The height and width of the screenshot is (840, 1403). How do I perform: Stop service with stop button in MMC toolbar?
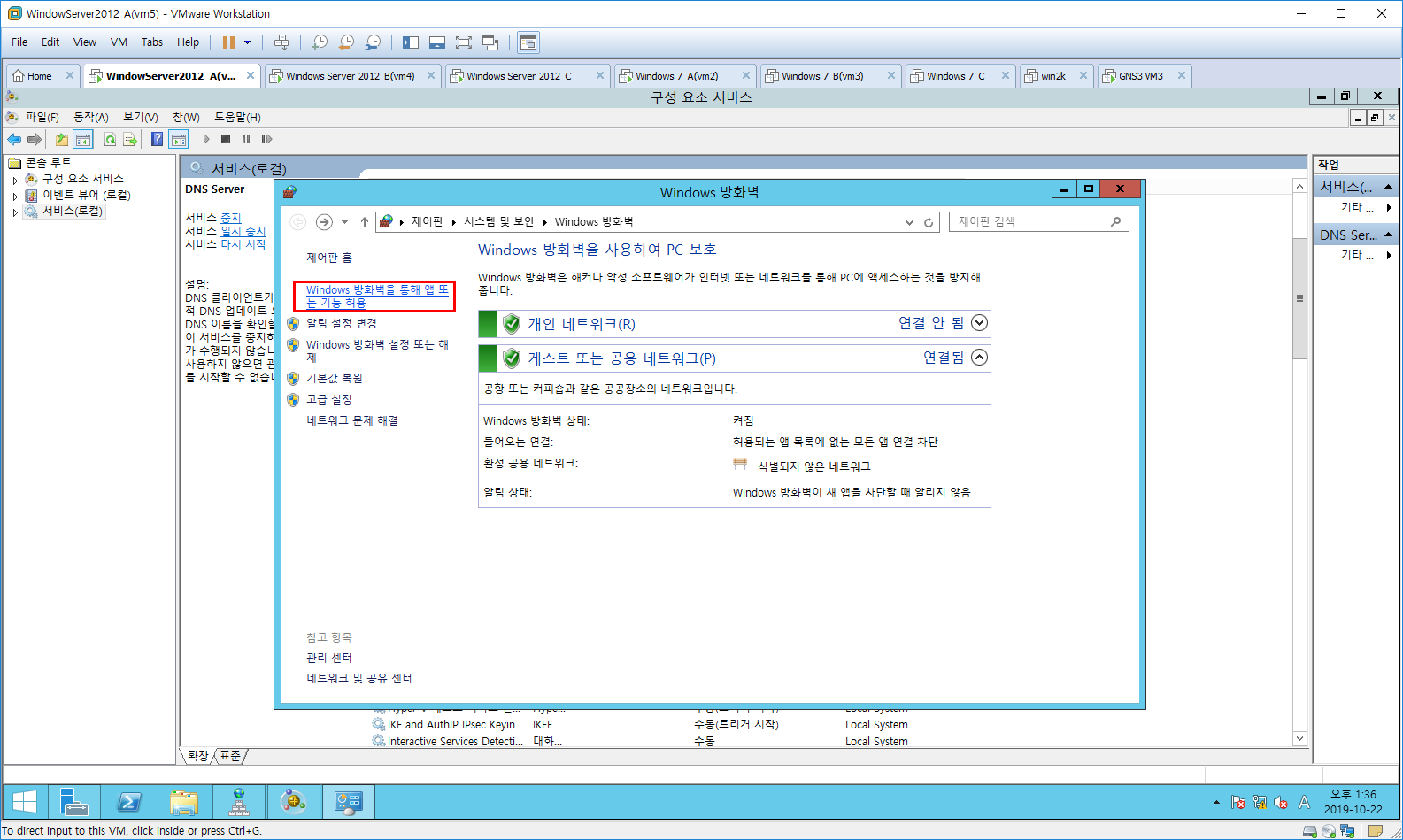[226, 139]
